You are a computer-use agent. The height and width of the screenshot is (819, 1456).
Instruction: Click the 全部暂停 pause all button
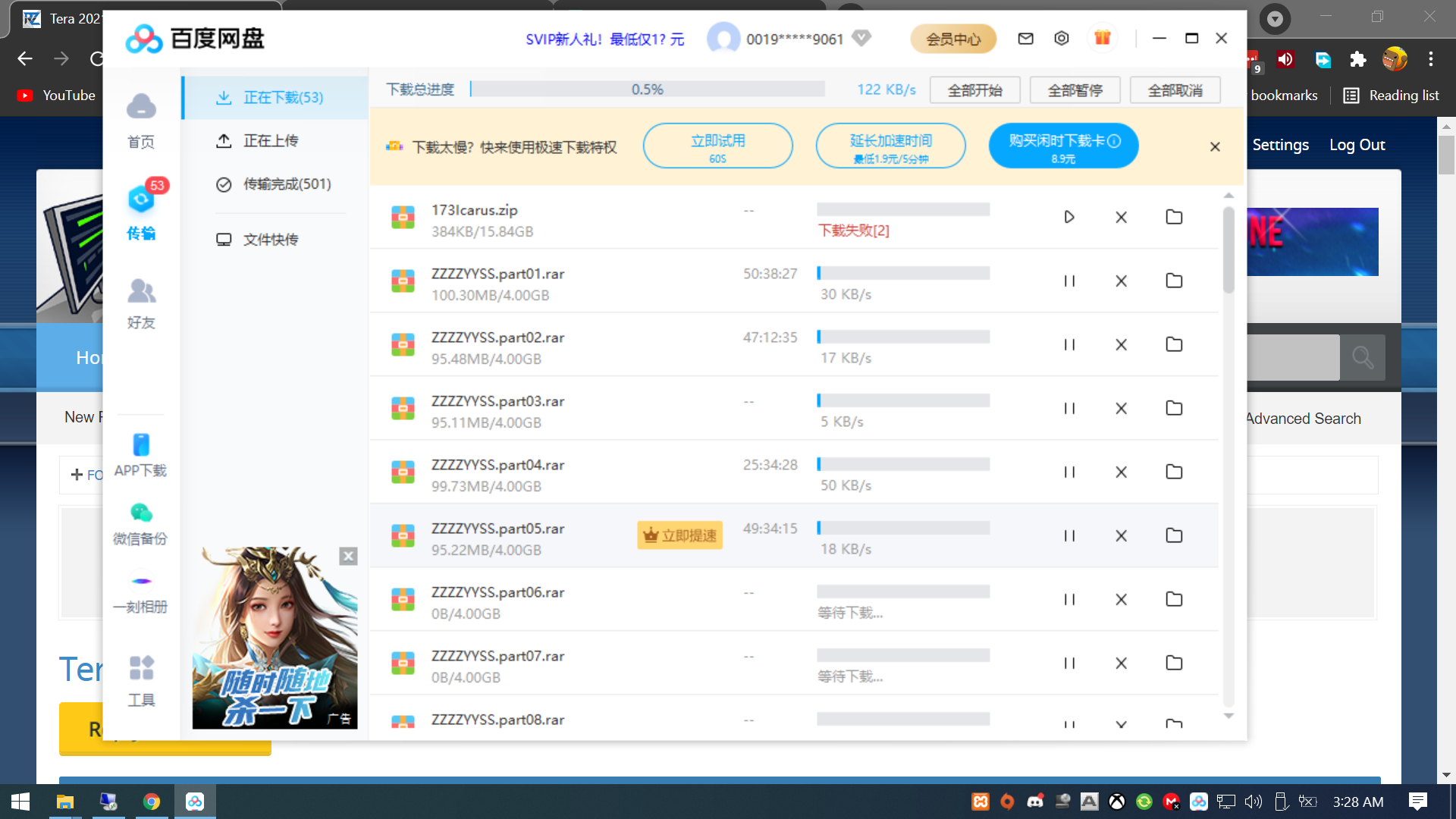pyautogui.click(x=1075, y=90)
